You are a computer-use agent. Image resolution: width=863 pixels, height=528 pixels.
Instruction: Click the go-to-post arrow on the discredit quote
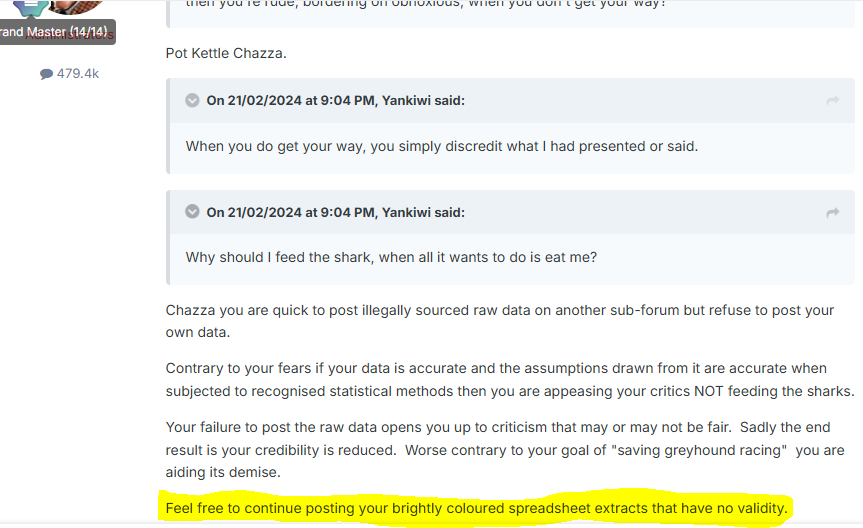tap(833, 101)
